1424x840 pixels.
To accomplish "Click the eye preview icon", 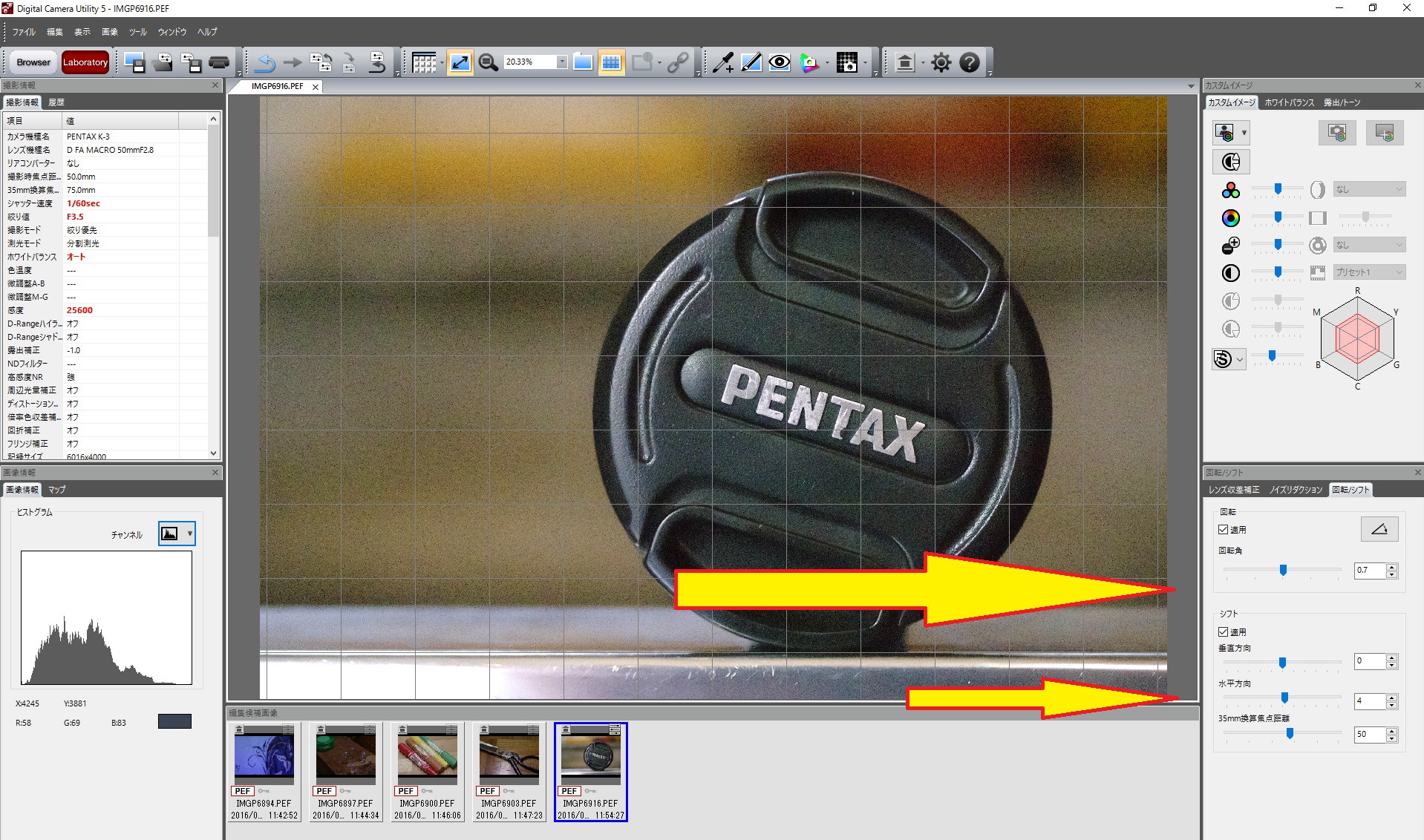I will pos(779,62).
